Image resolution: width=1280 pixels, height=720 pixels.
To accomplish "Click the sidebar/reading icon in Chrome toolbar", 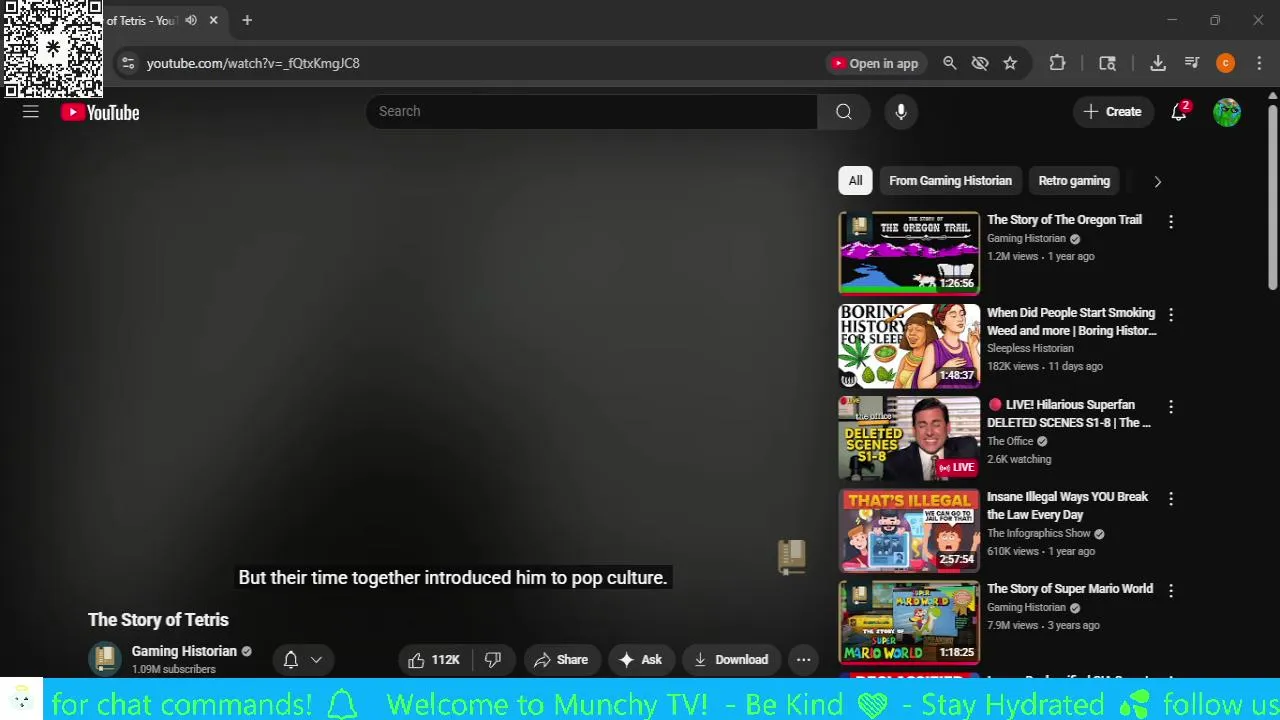I will 1107,63.
